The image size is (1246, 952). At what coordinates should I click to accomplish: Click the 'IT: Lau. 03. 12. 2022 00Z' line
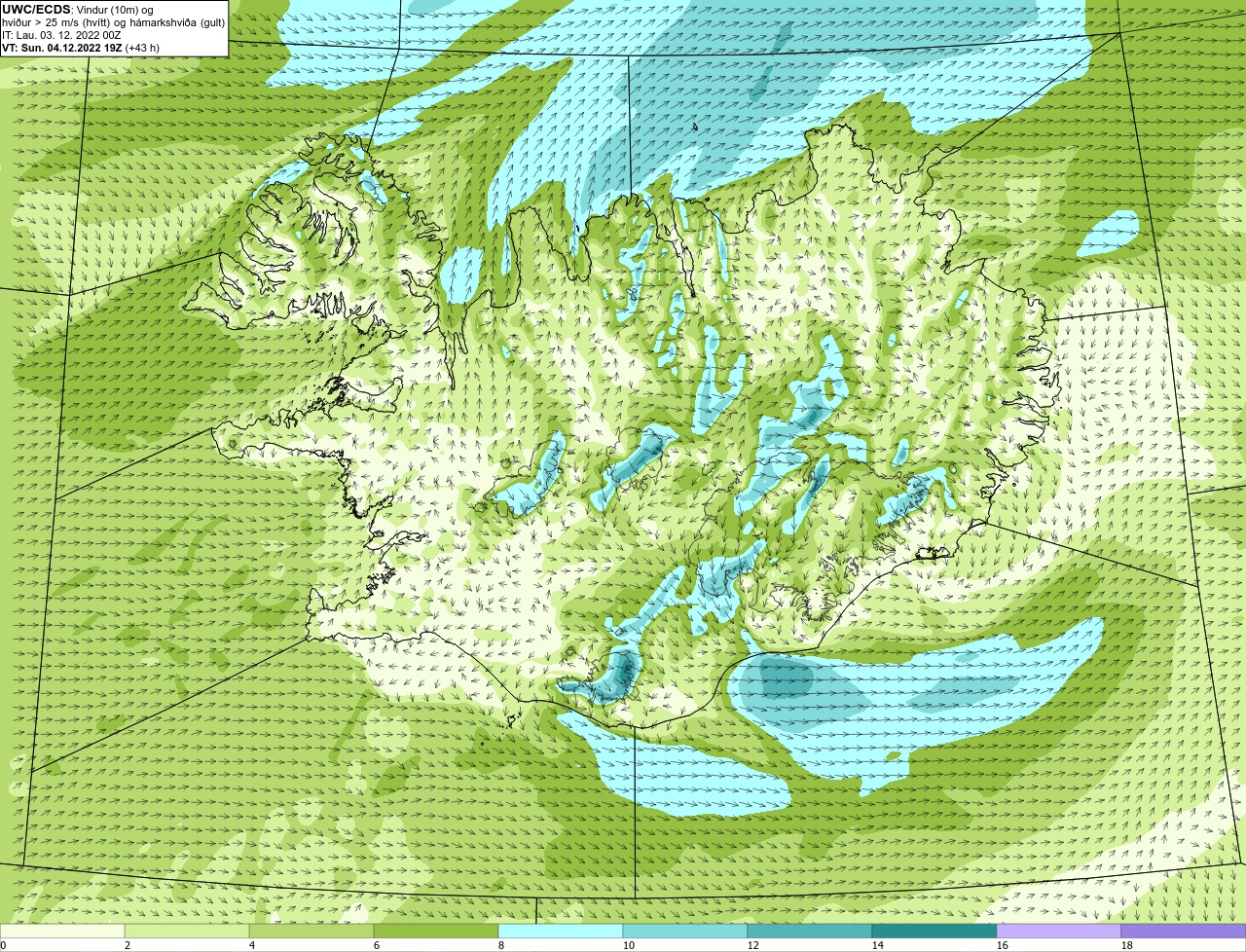pos(61,34)
